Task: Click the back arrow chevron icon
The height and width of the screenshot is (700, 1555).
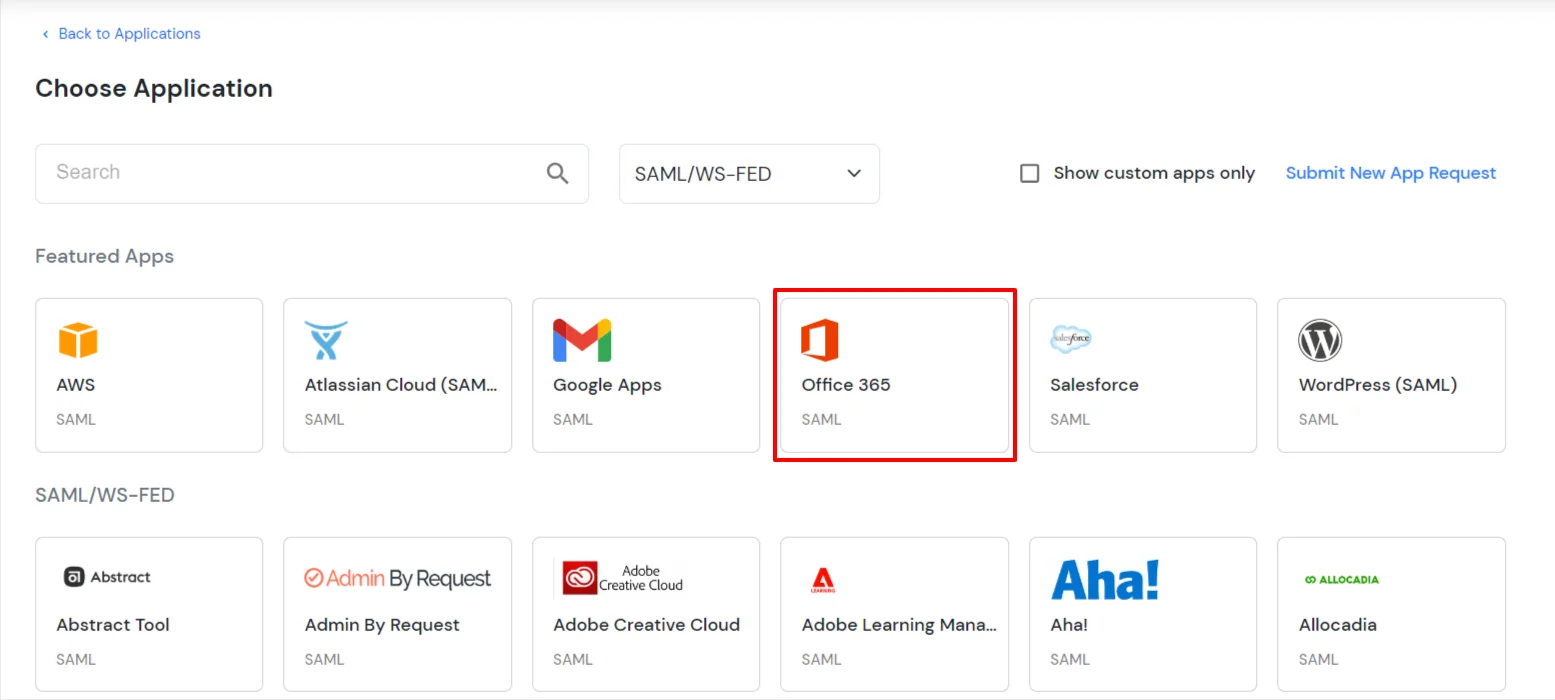Action: point(45,34)
